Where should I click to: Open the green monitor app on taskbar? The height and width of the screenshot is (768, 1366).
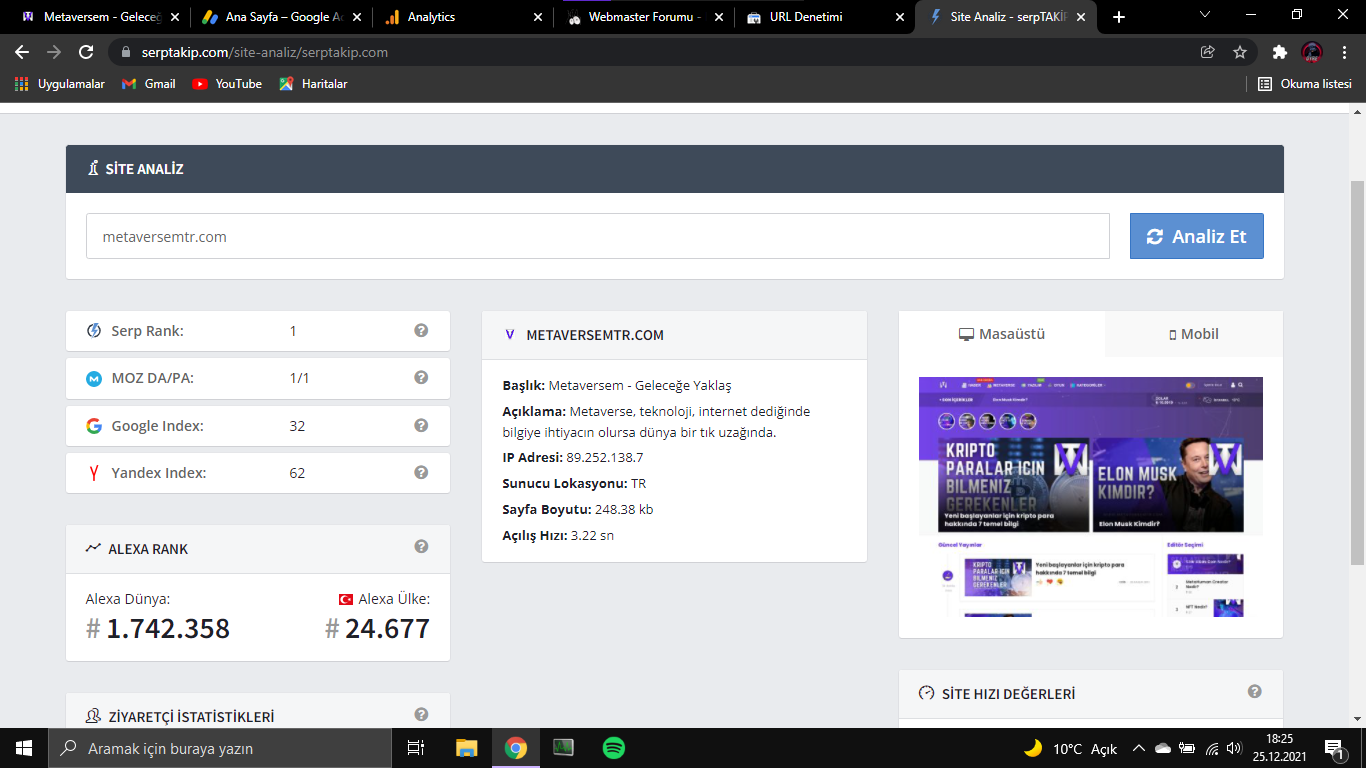click(x=564, y=748)
